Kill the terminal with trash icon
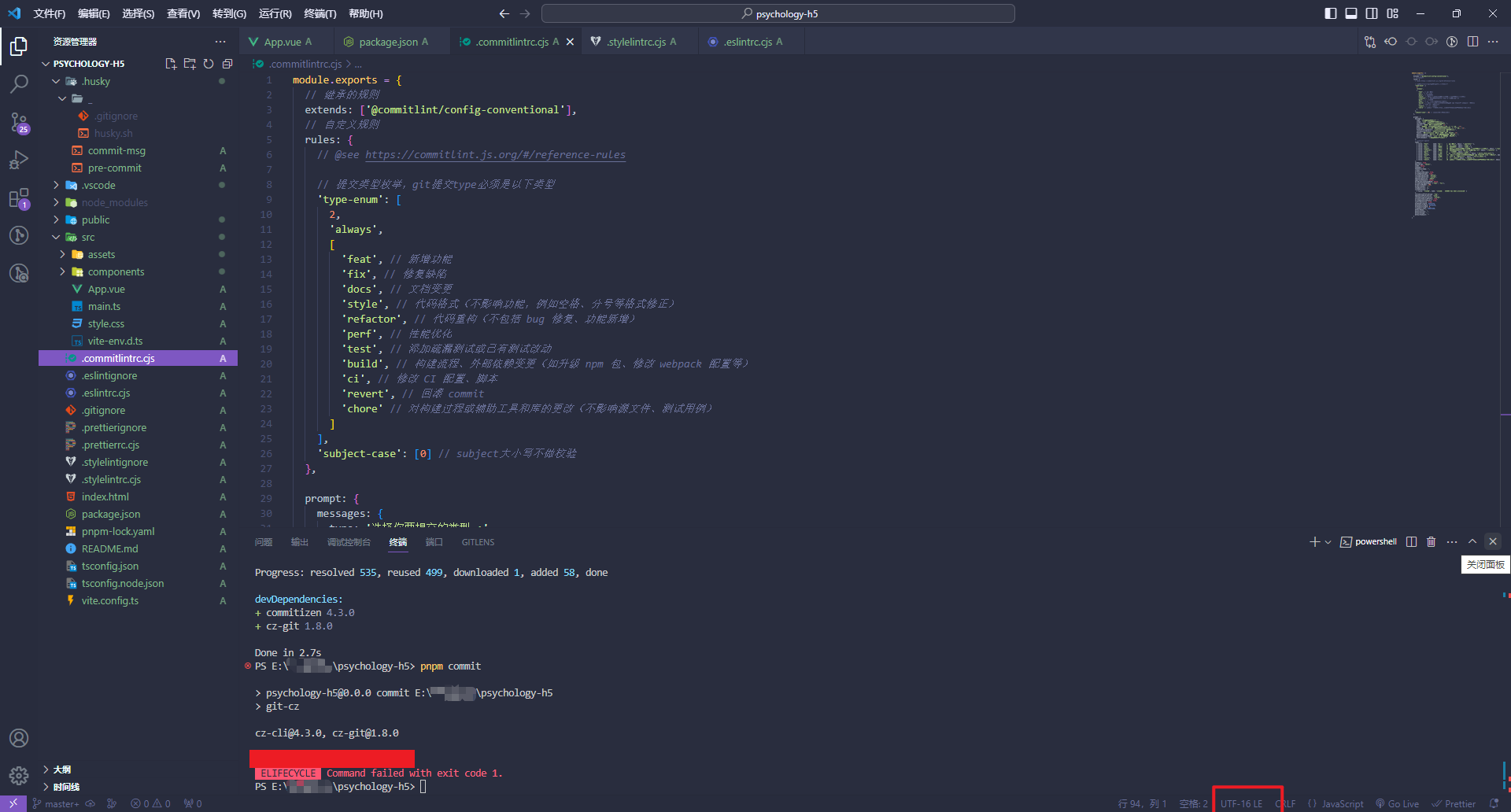This screenshot has width=1511, height=812. (x=1431, y=541)
